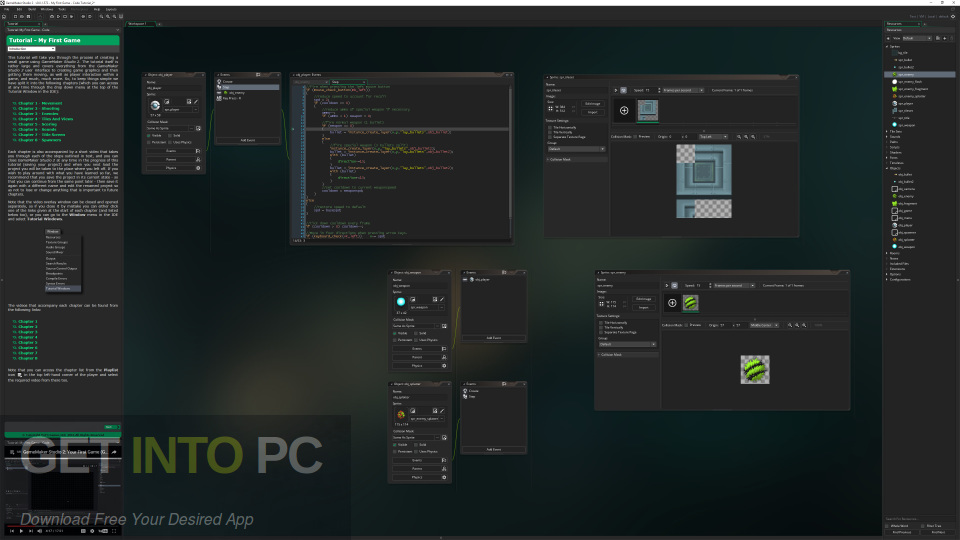Click Import in the spr_player editor
The height and width of the screenshot is (540, 960).
point(593,112)
